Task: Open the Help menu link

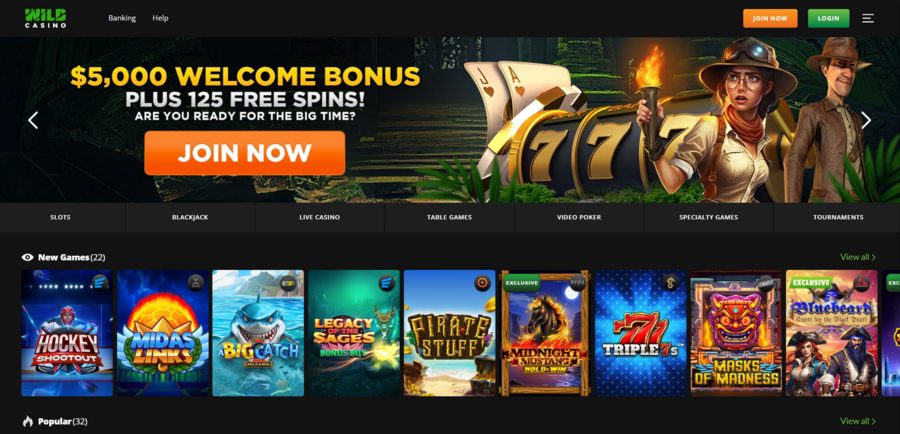Action: coord(160,18)
